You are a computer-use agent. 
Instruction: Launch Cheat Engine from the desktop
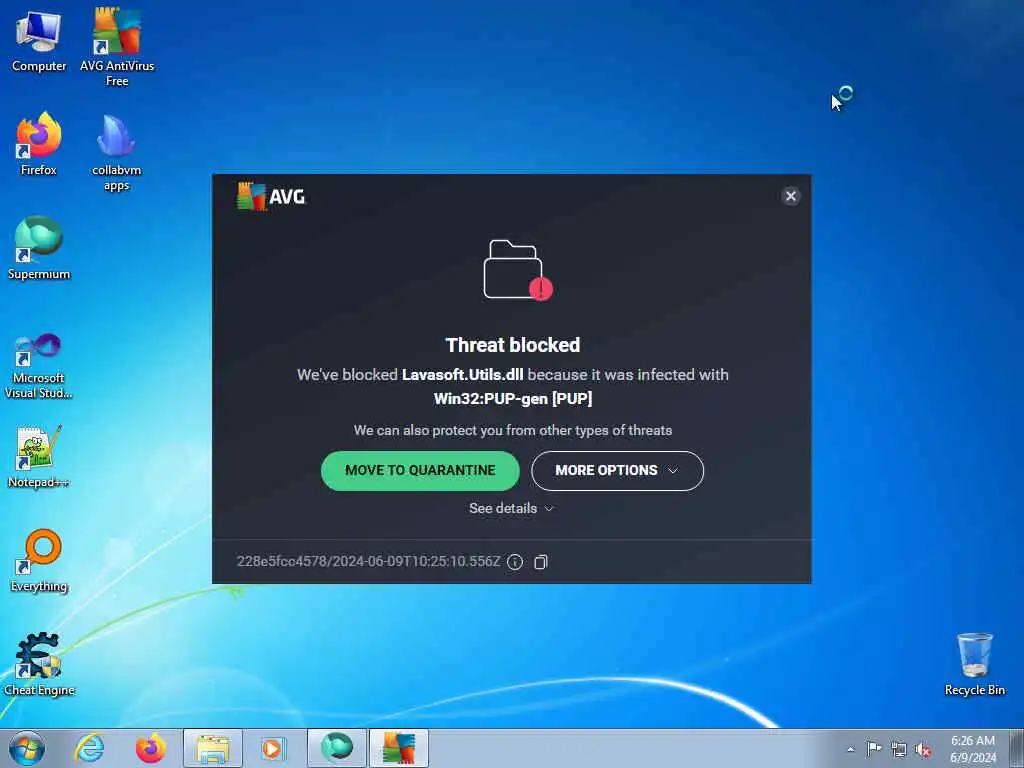(x=39, y=664)
